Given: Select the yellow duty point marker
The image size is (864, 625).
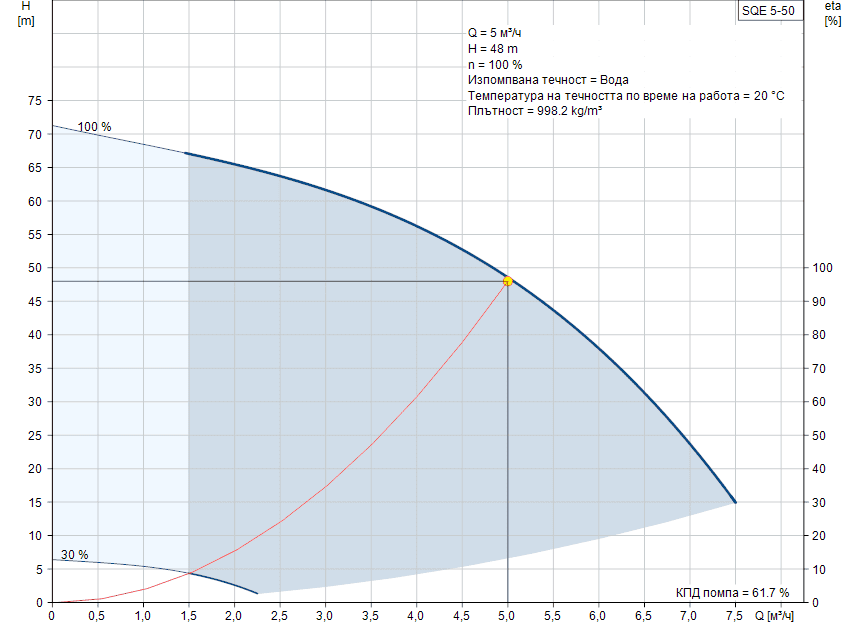Looking at the screenshot, I should click(508, 282).
